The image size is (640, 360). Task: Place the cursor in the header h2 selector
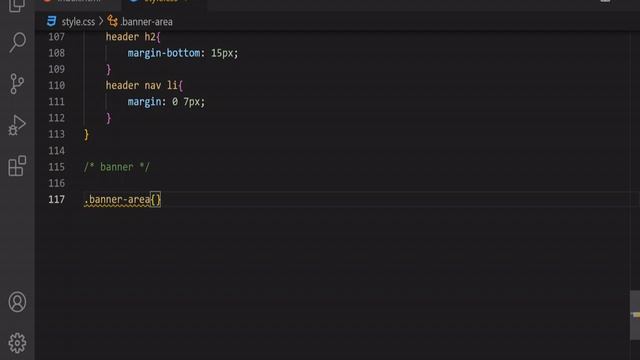click(x=131, y=37)
